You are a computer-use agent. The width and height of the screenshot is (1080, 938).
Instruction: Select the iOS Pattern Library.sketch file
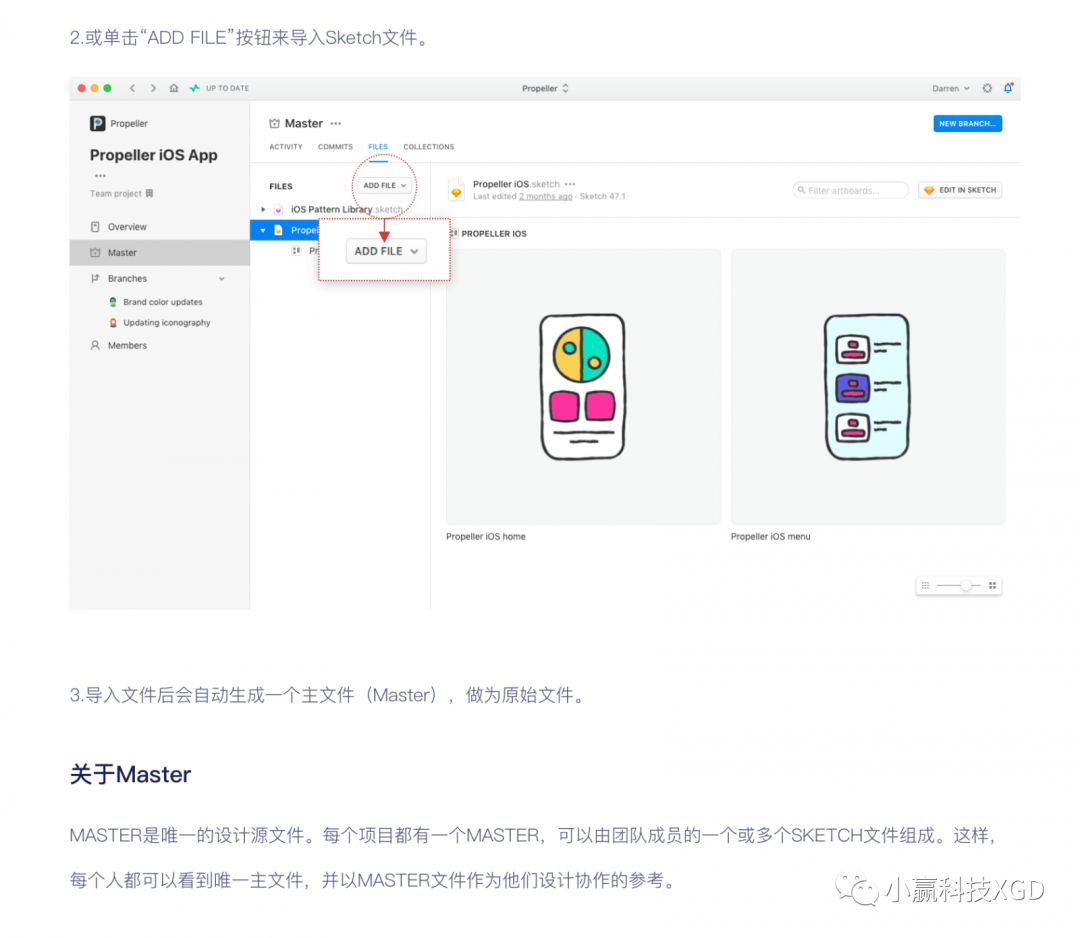pos(346,209)
